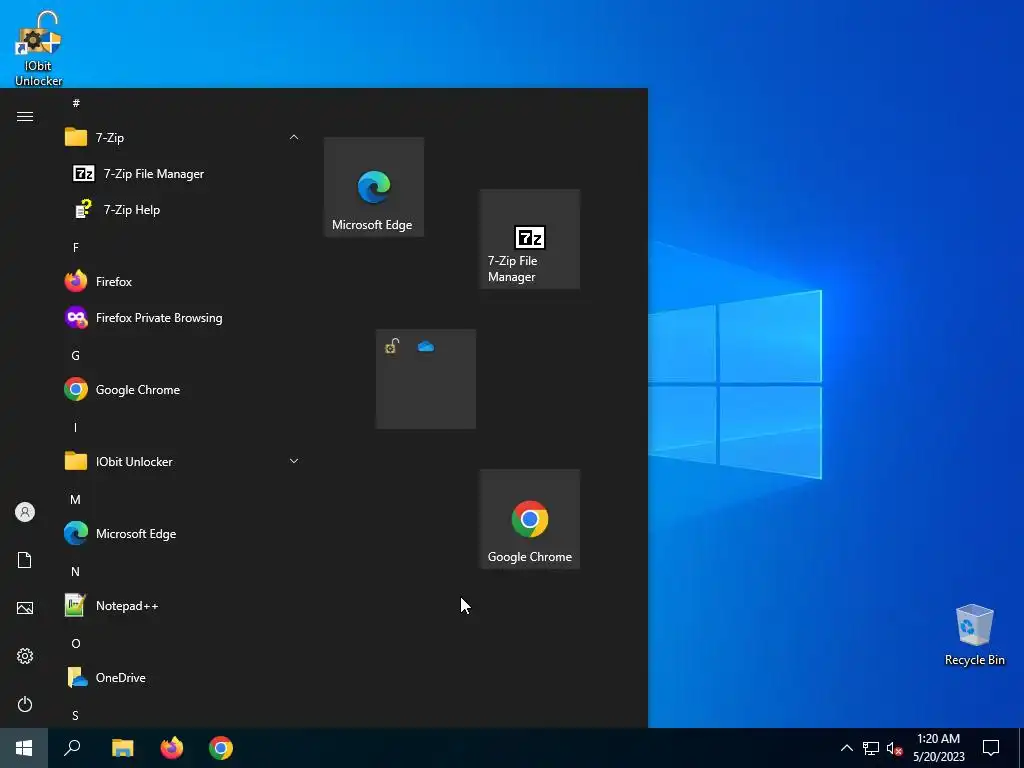This screenshot has height=768, width=1024.
Task: Click the 7-Zip File Manager pinned tile
Action: (x=530, y=239)
